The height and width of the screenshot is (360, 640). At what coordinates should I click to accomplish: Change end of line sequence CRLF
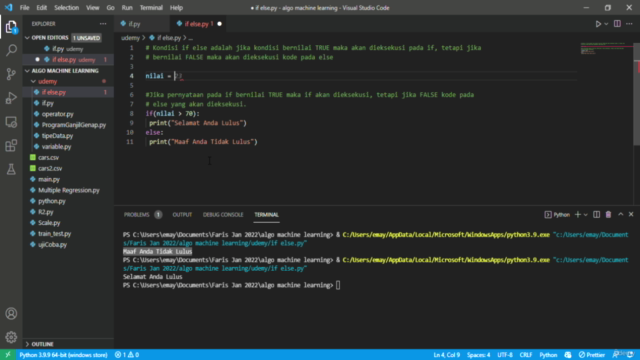click(x=526, y=355)
